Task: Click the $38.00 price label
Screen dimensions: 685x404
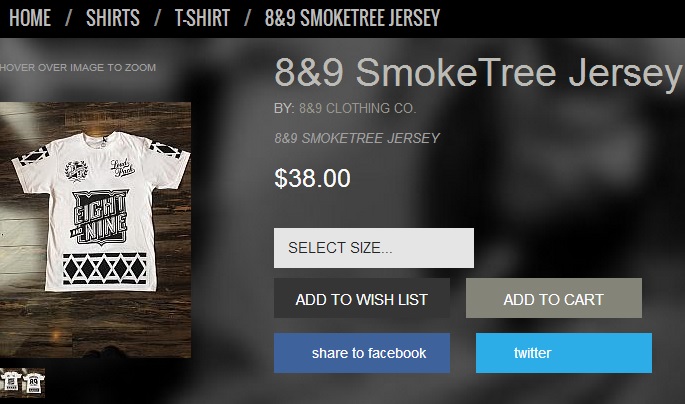Action: pyautogui.click(x=312, y=178)
